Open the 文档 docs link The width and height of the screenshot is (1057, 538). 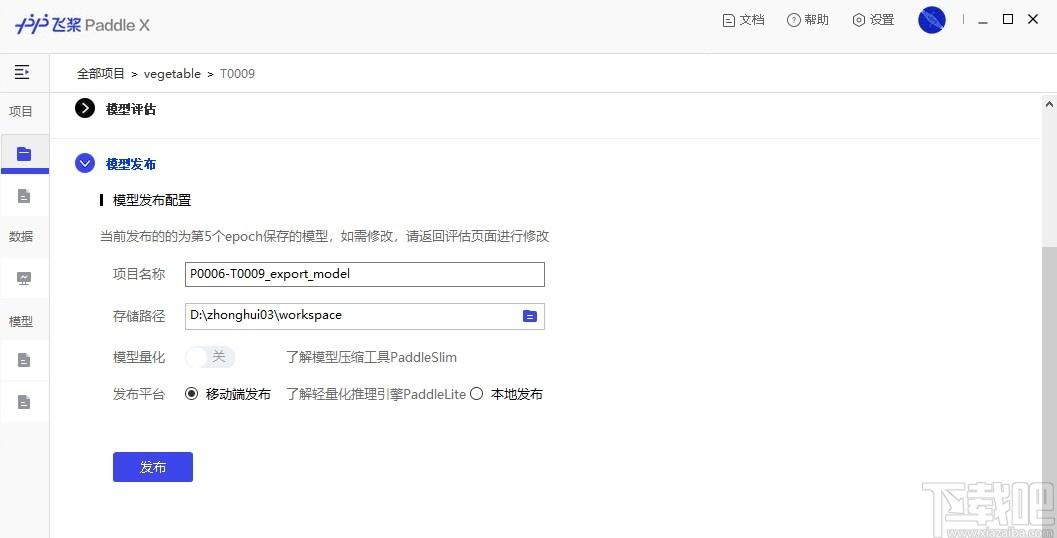point(744,20)
